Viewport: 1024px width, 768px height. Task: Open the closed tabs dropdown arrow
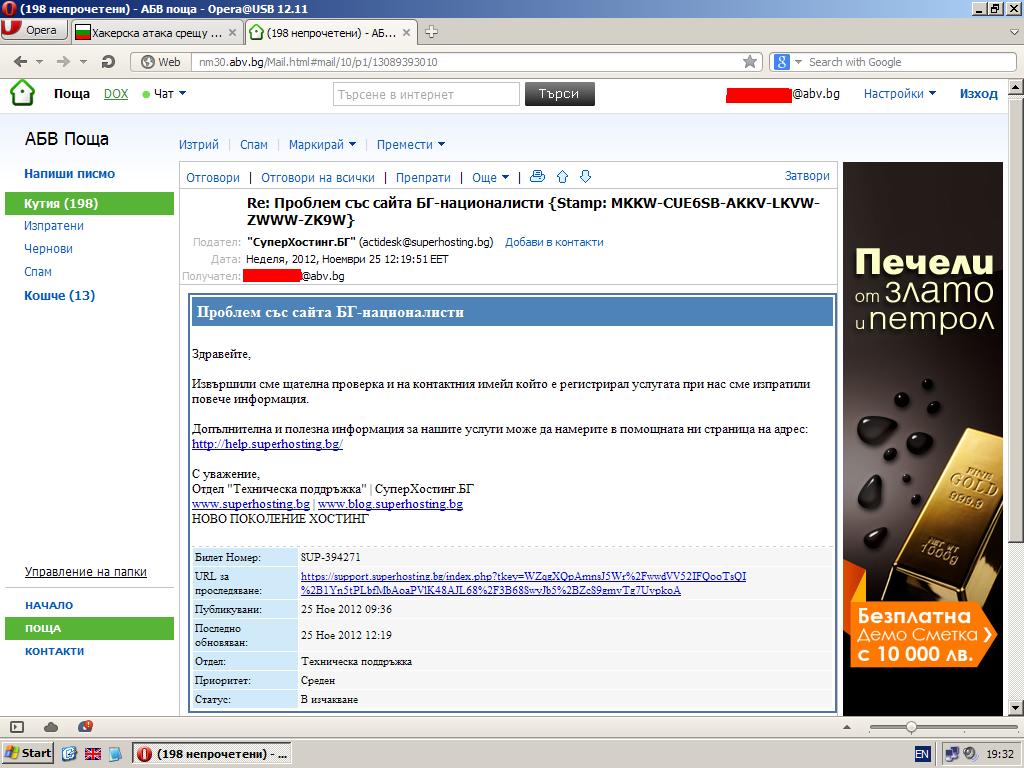tap(1014, 31)
